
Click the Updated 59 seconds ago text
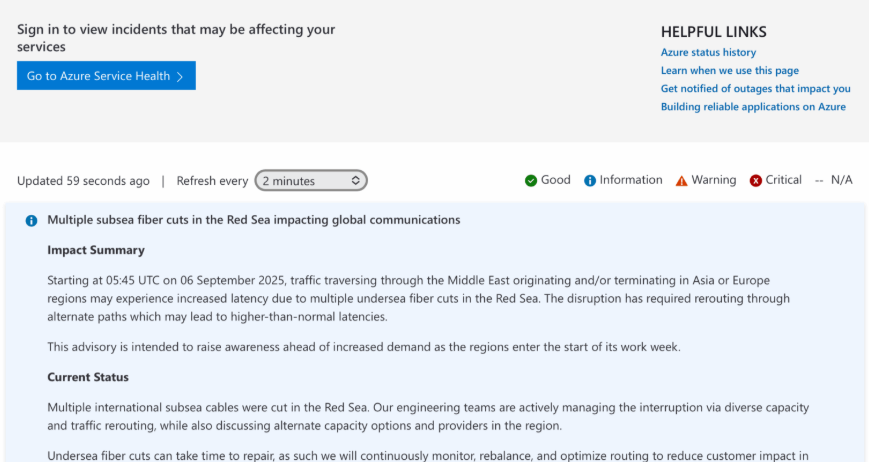click(83, 181)
